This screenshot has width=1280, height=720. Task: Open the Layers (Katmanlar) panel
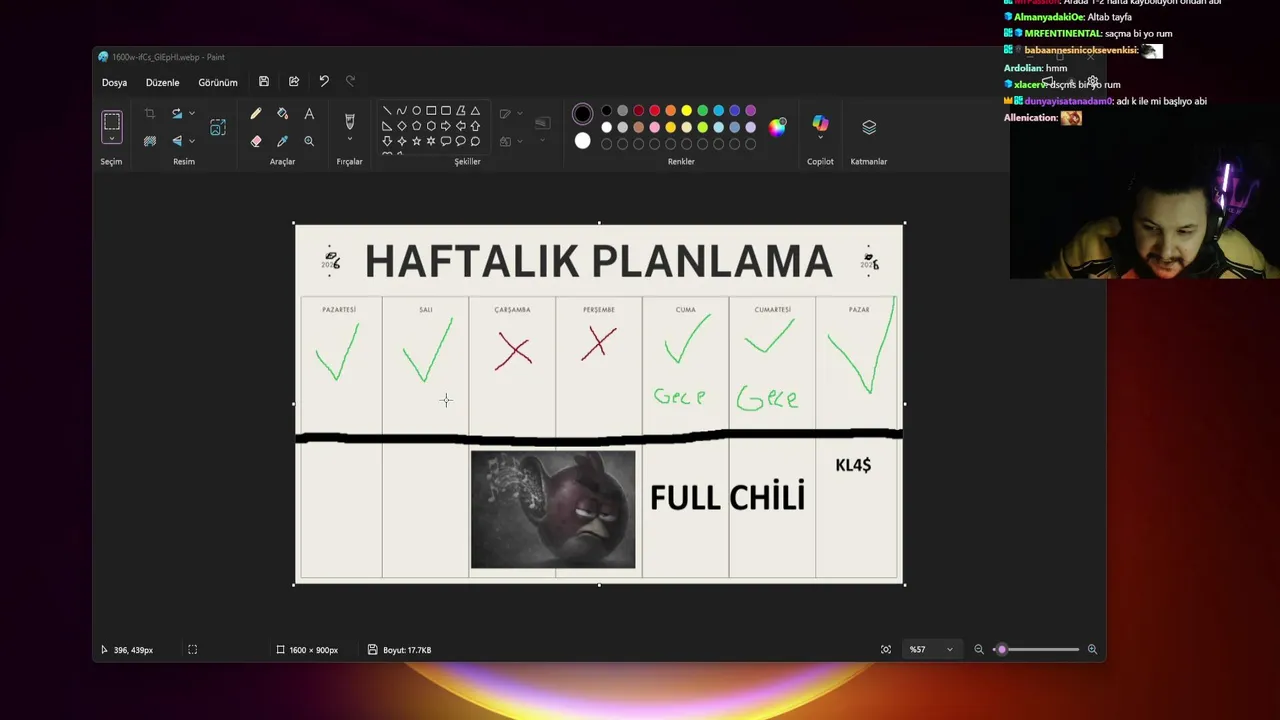[x=869, y=127]
